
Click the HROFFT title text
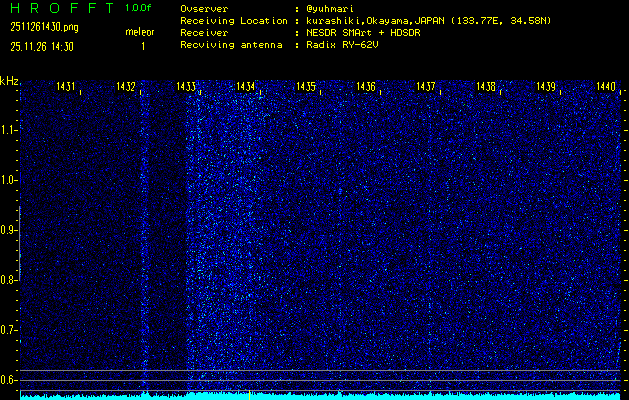click(59, 8)
